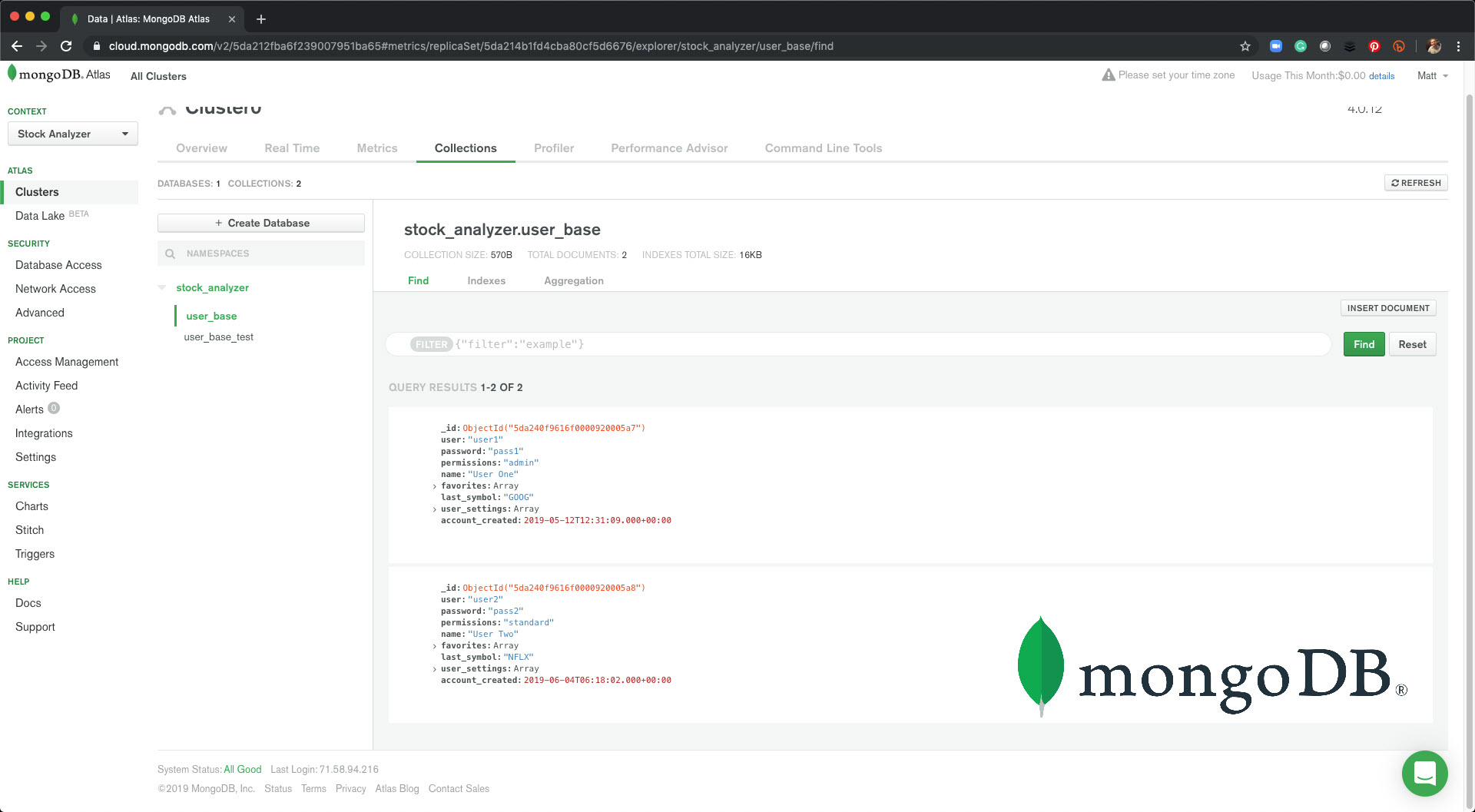Bookmark page with the star icon

pos(1245,46)
